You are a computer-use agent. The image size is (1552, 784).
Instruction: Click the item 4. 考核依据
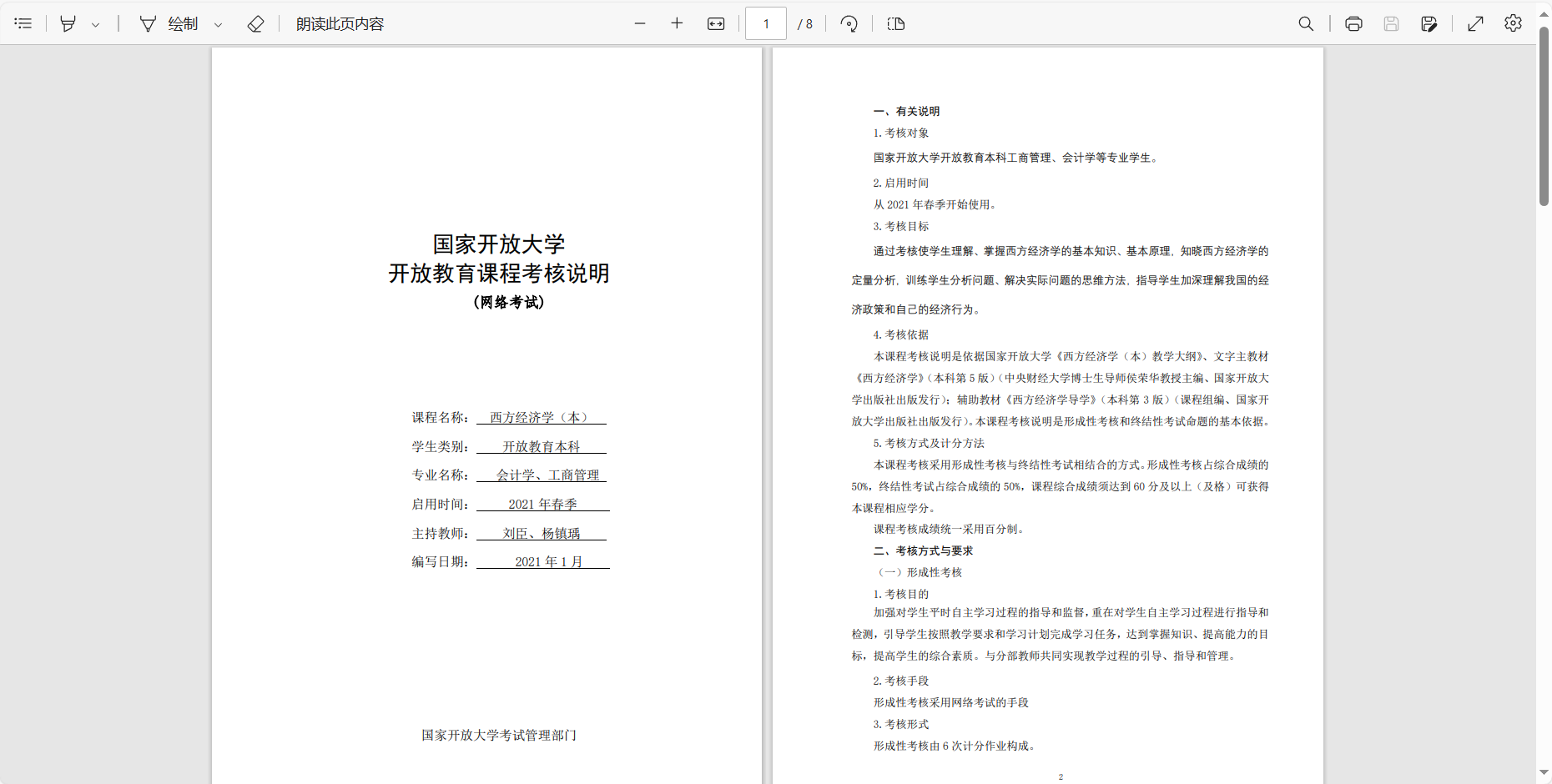(x=901, y=334)
